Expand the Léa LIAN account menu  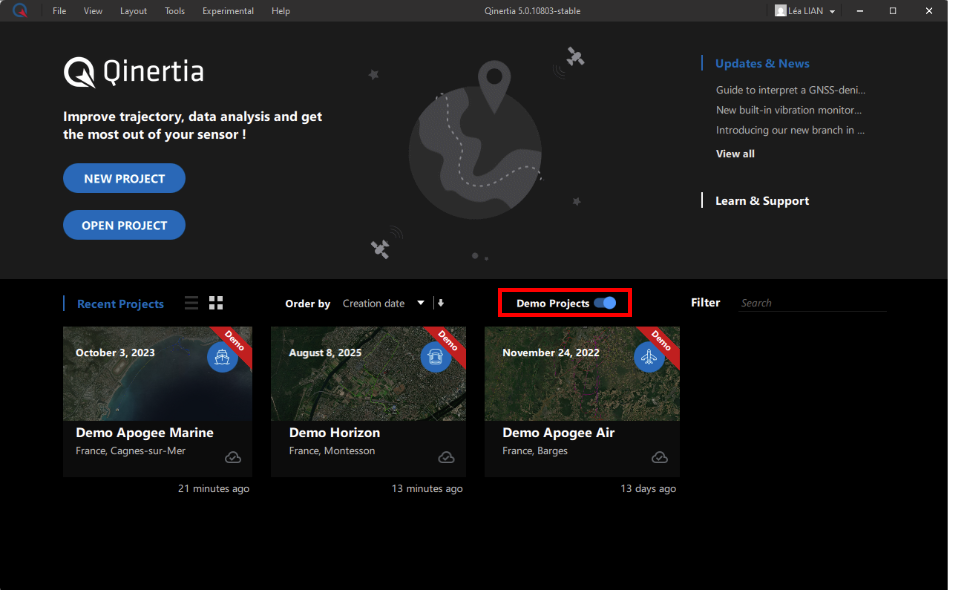point(832,11)
